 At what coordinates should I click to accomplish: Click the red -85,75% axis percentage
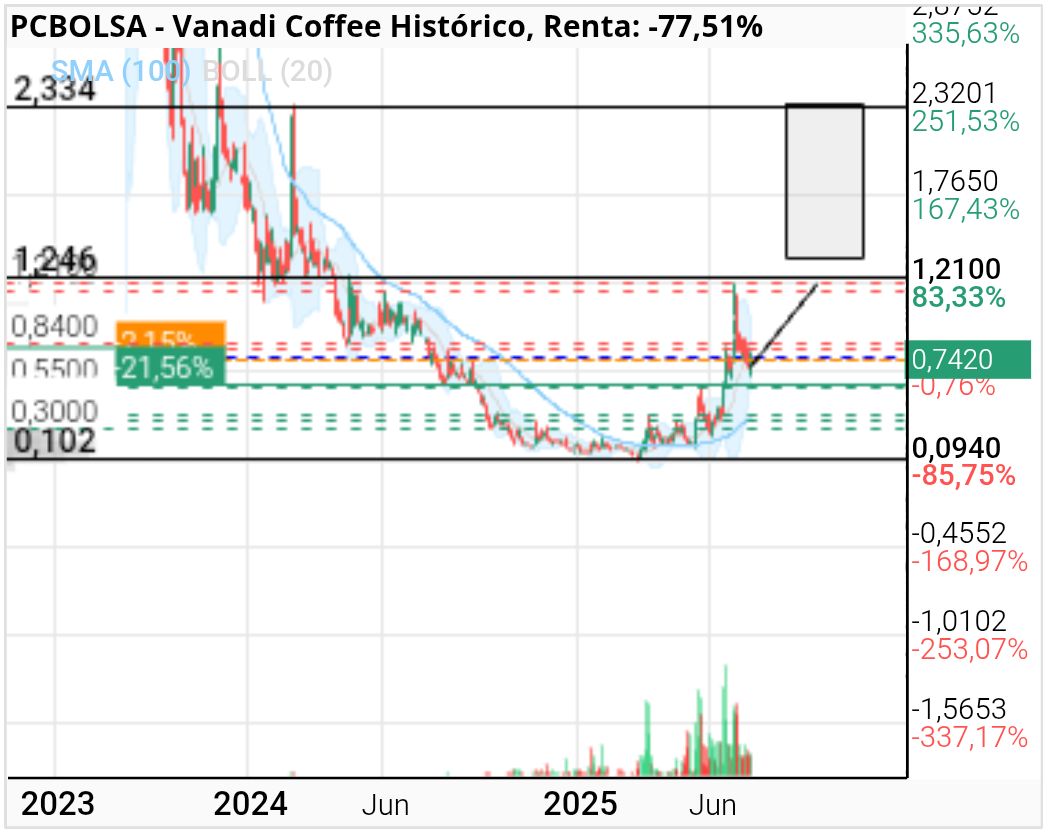(964, 476)
